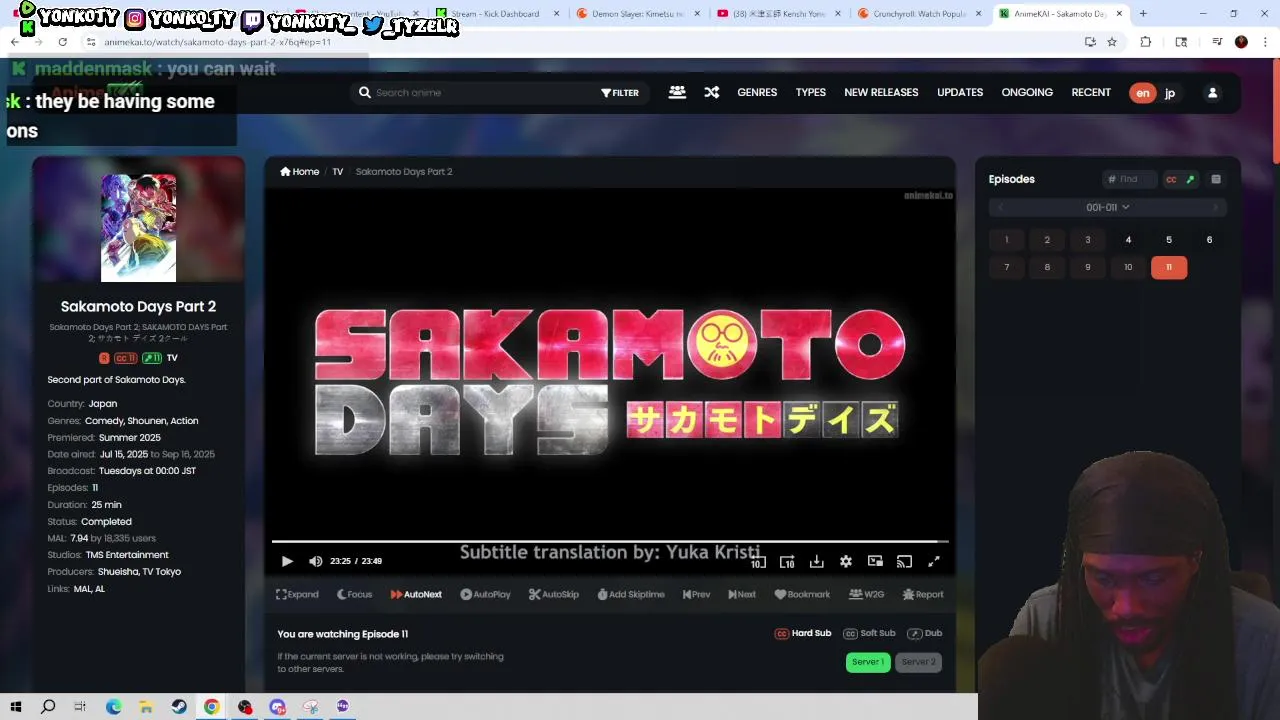Go to UPDATES page

click(960, 92)
